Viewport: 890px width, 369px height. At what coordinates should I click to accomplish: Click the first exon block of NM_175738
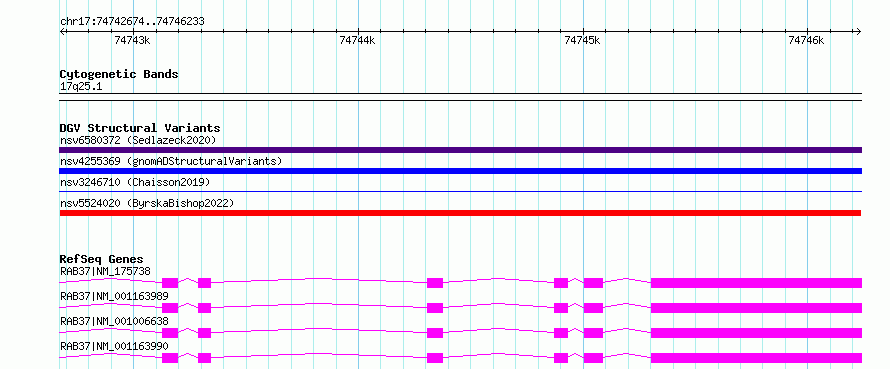pos(170,283)
